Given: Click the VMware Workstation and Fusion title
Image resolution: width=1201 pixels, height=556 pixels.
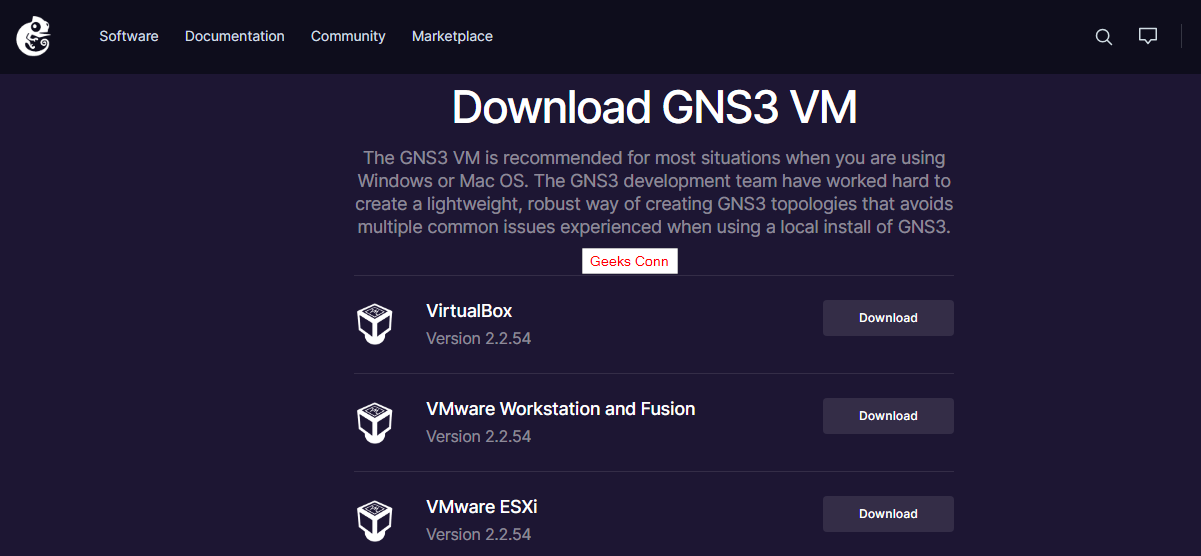Looking at the screenshot, I should click(560, 409).
